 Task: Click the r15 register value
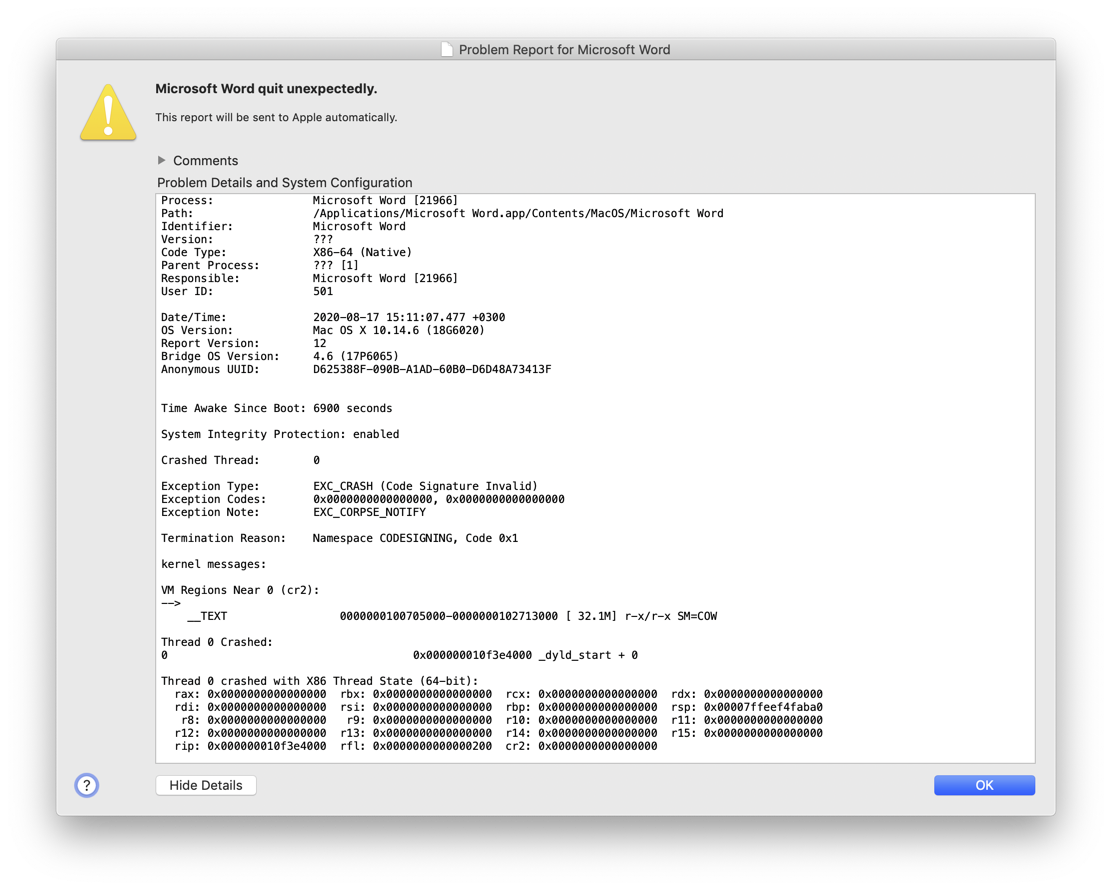(x=763, y=733)
